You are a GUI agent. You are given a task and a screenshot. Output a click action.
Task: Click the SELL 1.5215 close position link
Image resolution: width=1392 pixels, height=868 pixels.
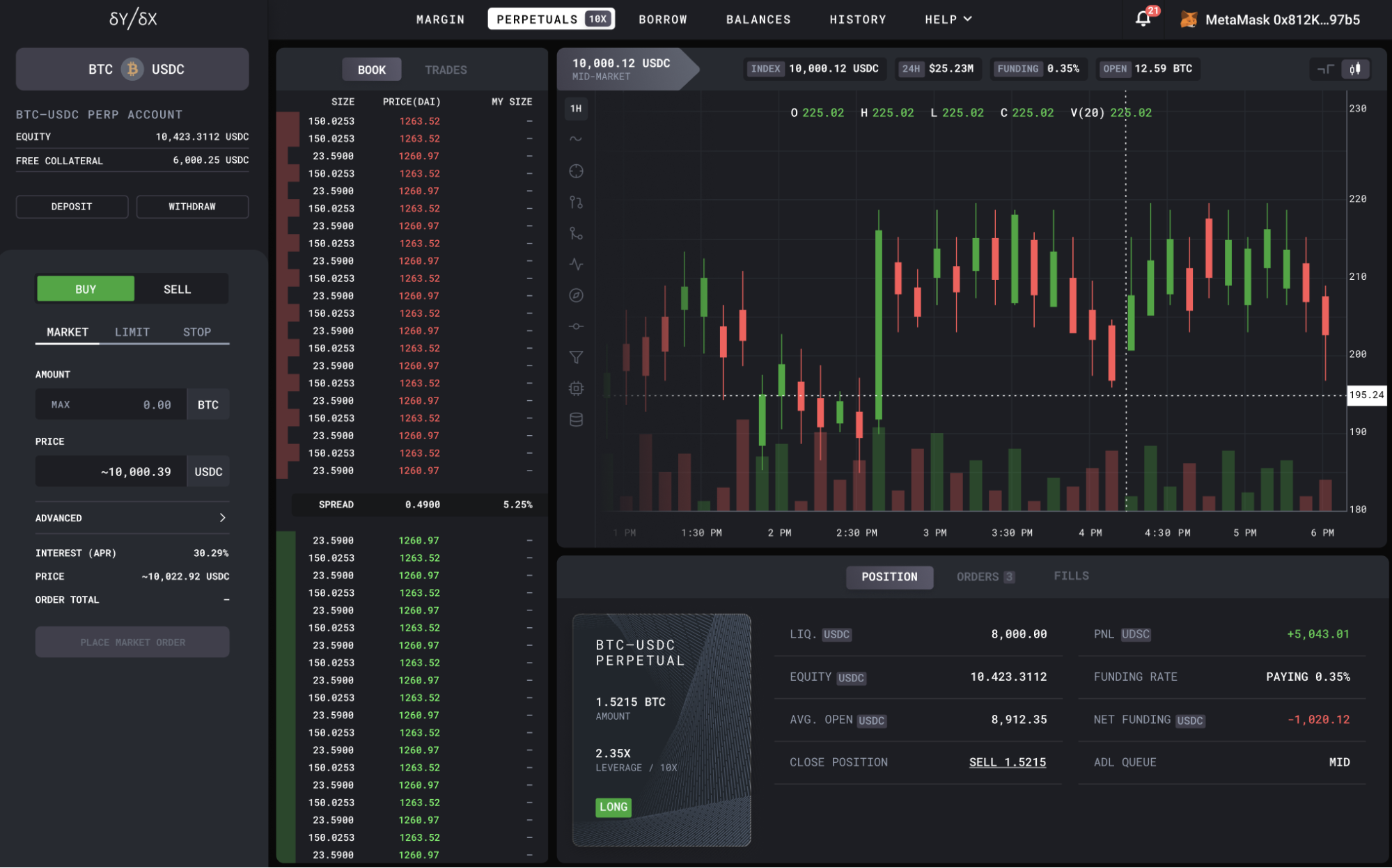[1007, 762]
